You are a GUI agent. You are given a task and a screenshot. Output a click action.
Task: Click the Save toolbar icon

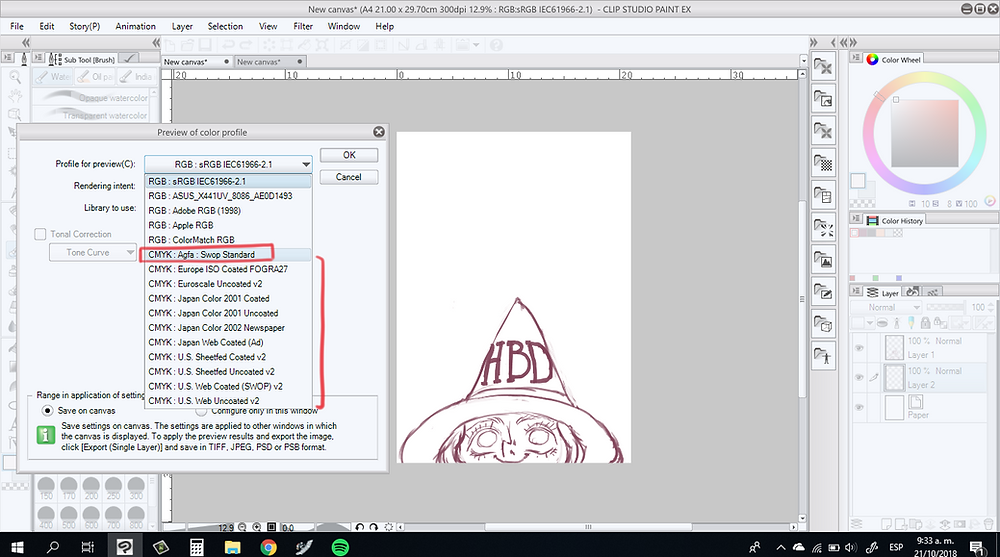[204, 45]
